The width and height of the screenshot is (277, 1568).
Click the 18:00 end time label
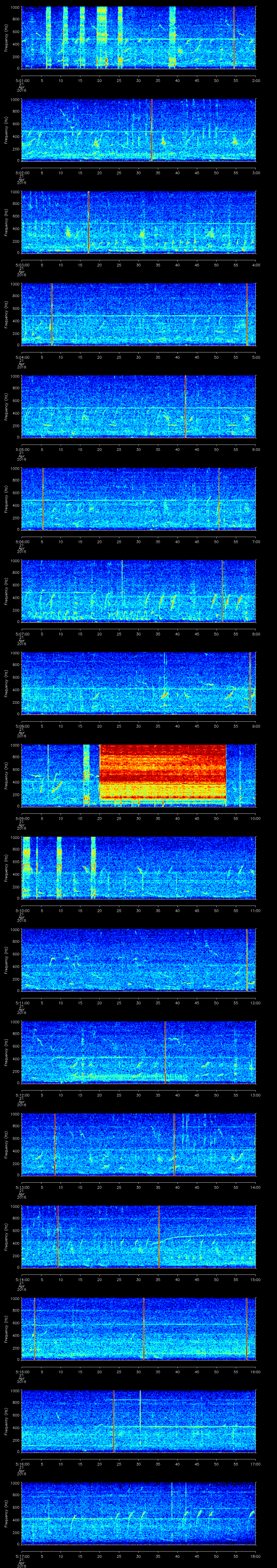tap(255, 1556)
